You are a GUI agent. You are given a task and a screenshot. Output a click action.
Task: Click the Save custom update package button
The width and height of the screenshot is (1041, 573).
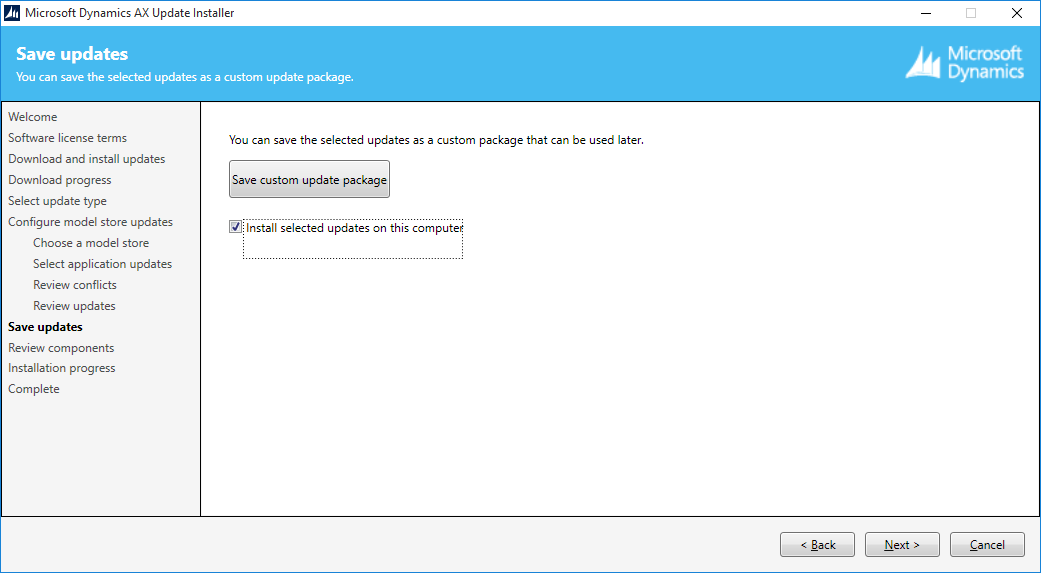309,179
